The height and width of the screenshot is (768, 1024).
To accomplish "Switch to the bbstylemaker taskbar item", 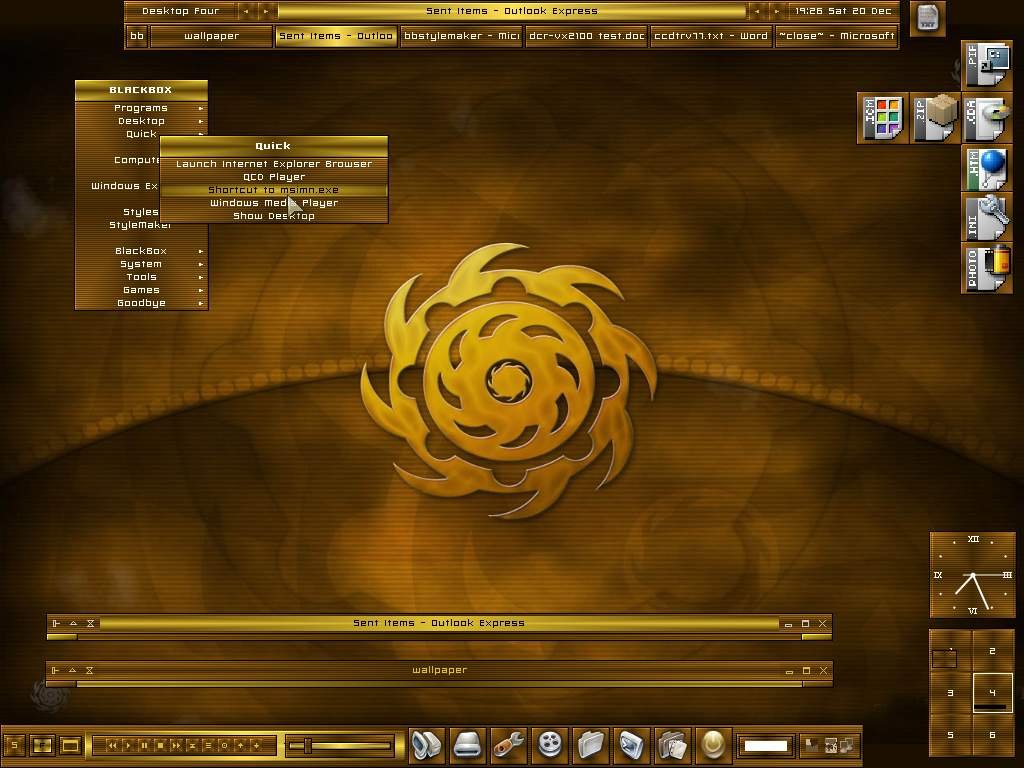I will 462,36.
